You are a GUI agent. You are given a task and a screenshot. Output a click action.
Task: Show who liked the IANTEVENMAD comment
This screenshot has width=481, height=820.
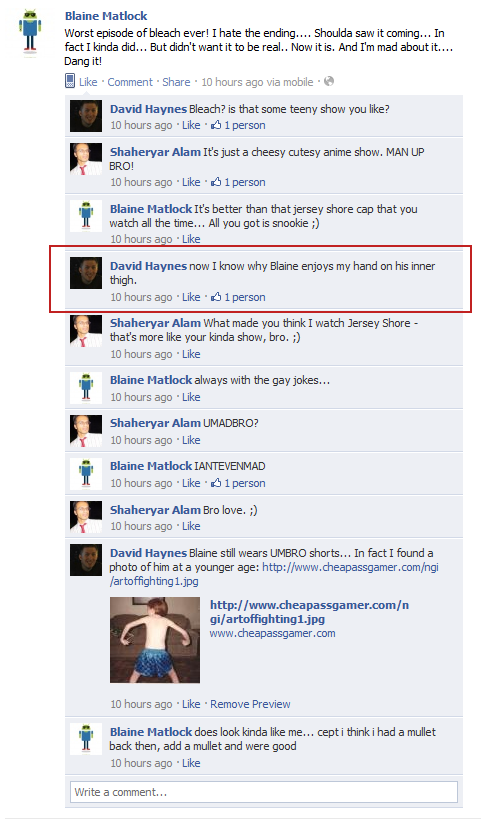click(245, 483)
